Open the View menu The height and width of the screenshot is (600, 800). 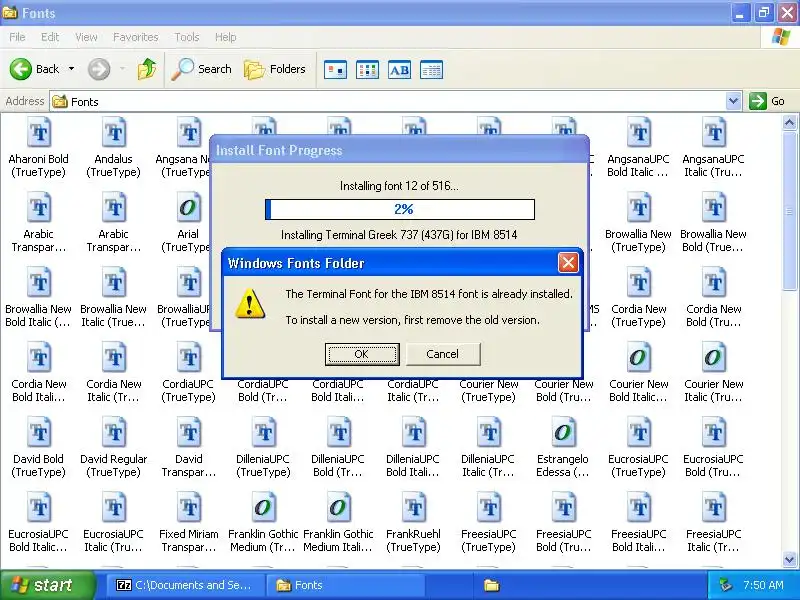86,37
